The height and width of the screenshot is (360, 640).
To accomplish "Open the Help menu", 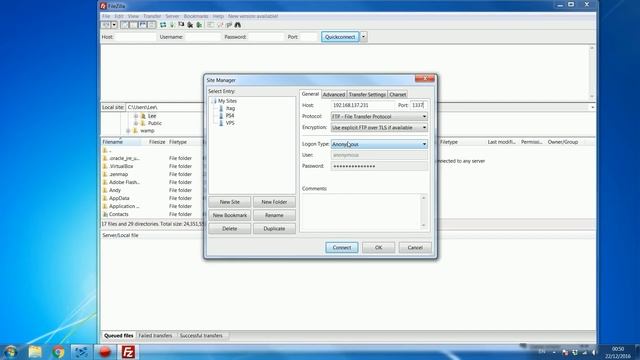I will (x=218, y=16).
